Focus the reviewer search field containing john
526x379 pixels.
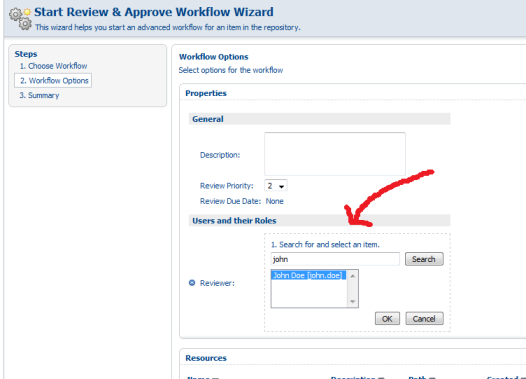(x=335, y=259)
